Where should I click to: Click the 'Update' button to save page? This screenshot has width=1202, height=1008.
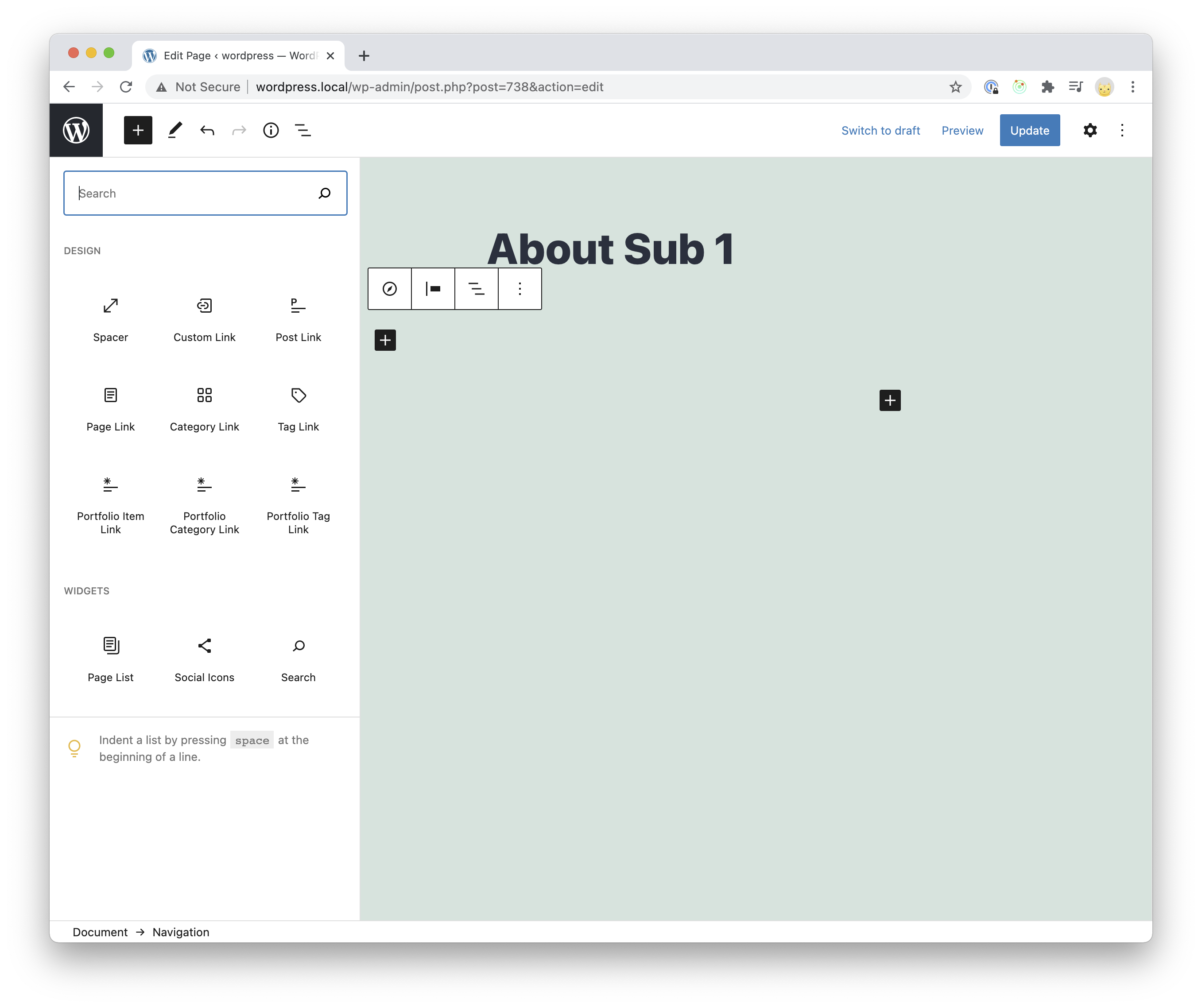tap(1029, 130)
